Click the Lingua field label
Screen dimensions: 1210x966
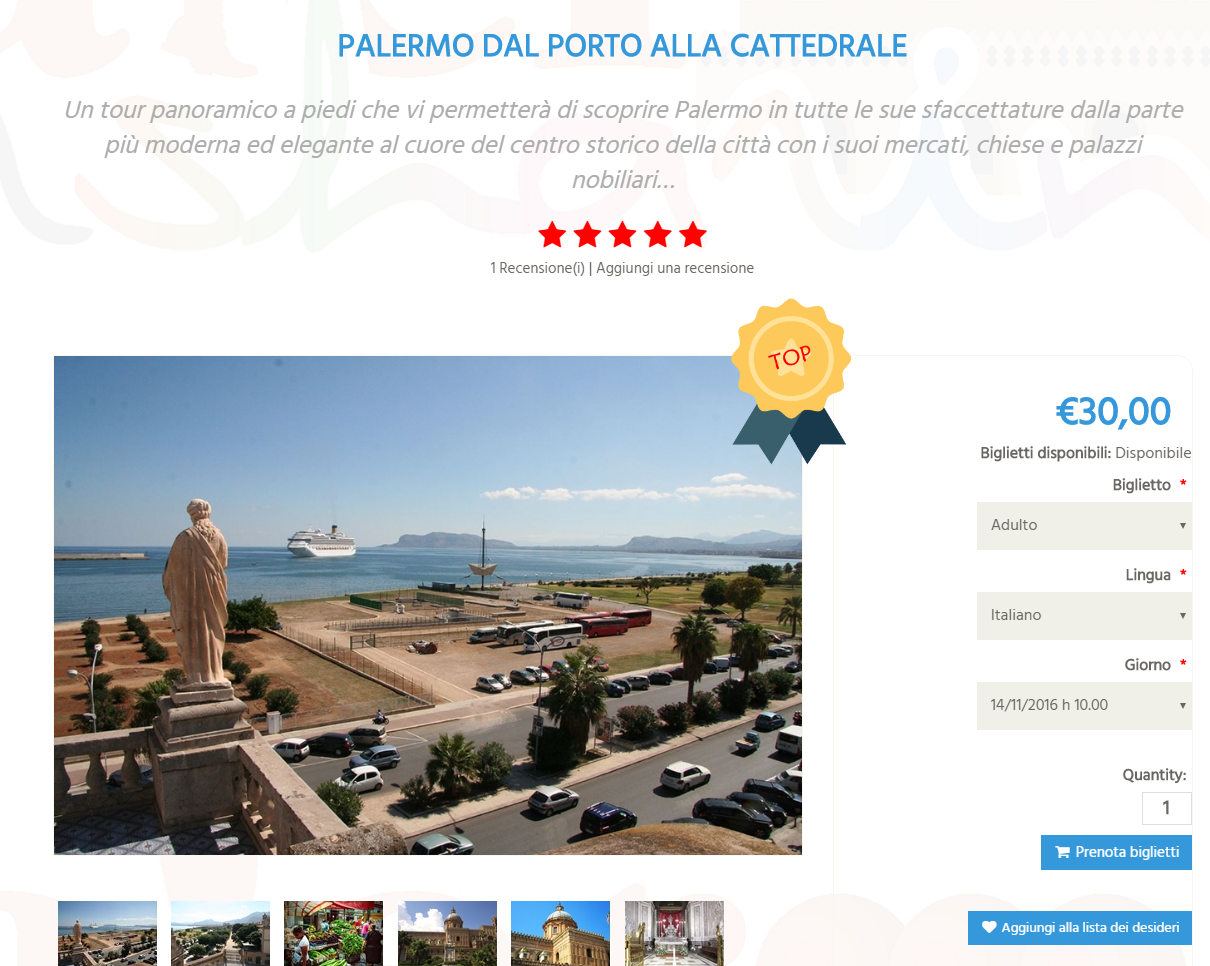(1148, 575)
